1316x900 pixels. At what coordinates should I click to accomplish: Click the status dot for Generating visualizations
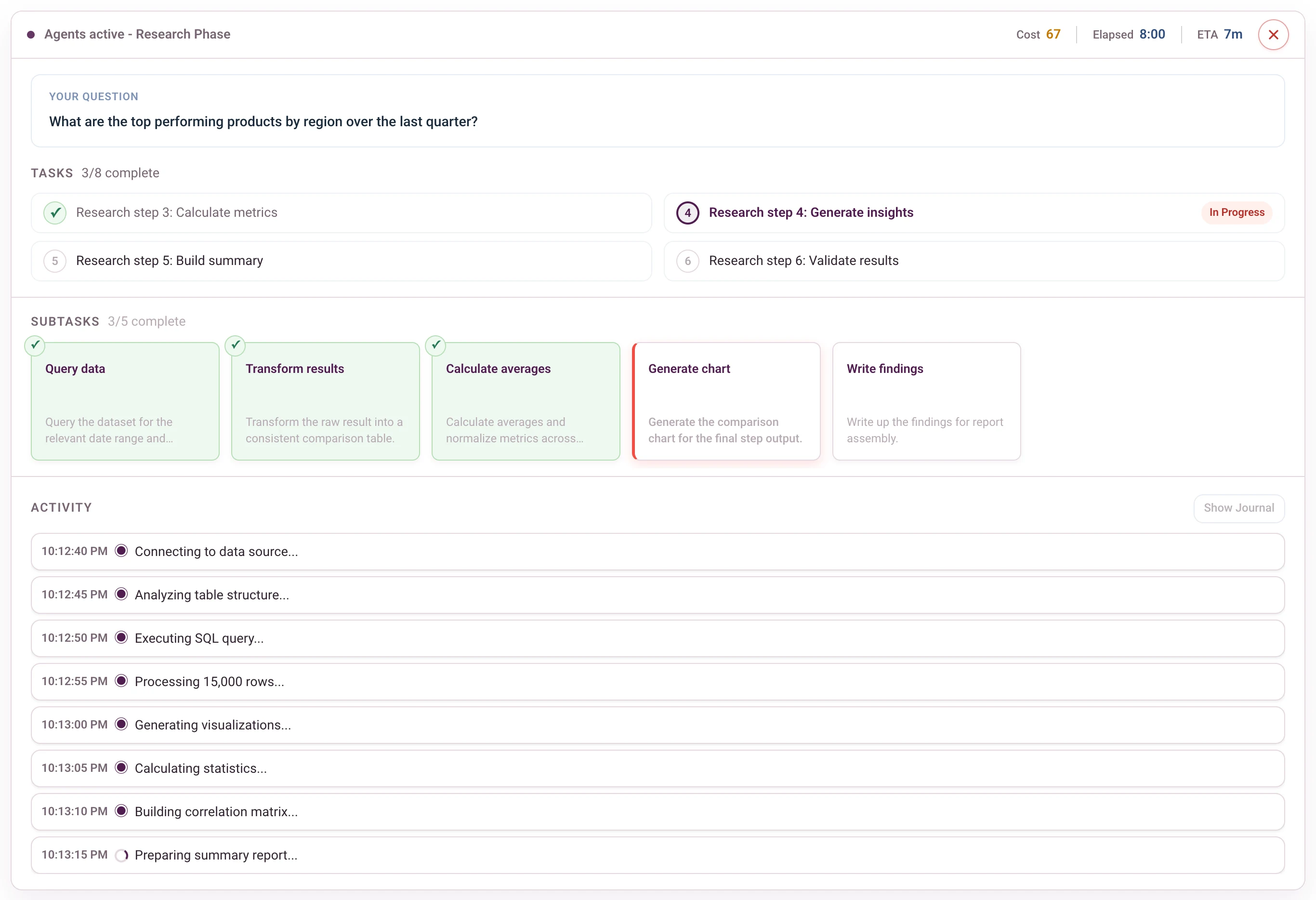coord(121,725)
